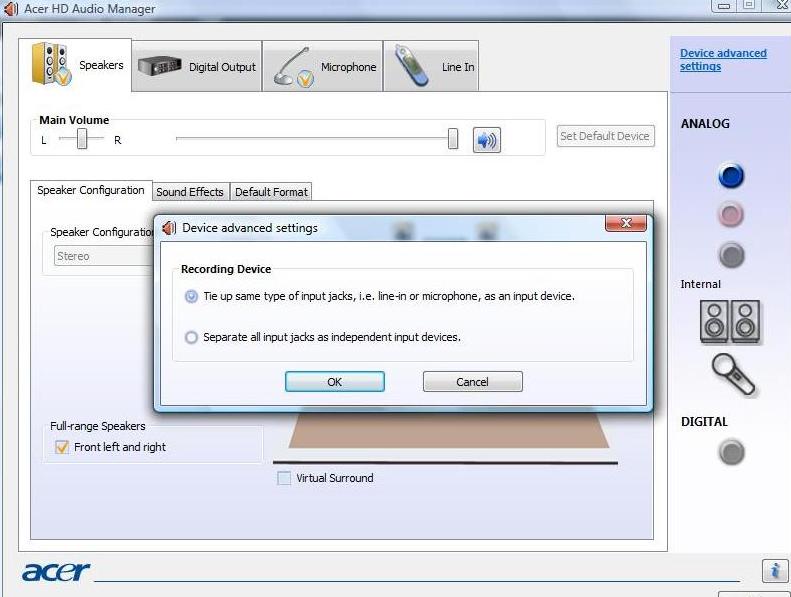Open the Default Format tab
The width and height of the screenshot is (791, 597).
coord(271,192)
